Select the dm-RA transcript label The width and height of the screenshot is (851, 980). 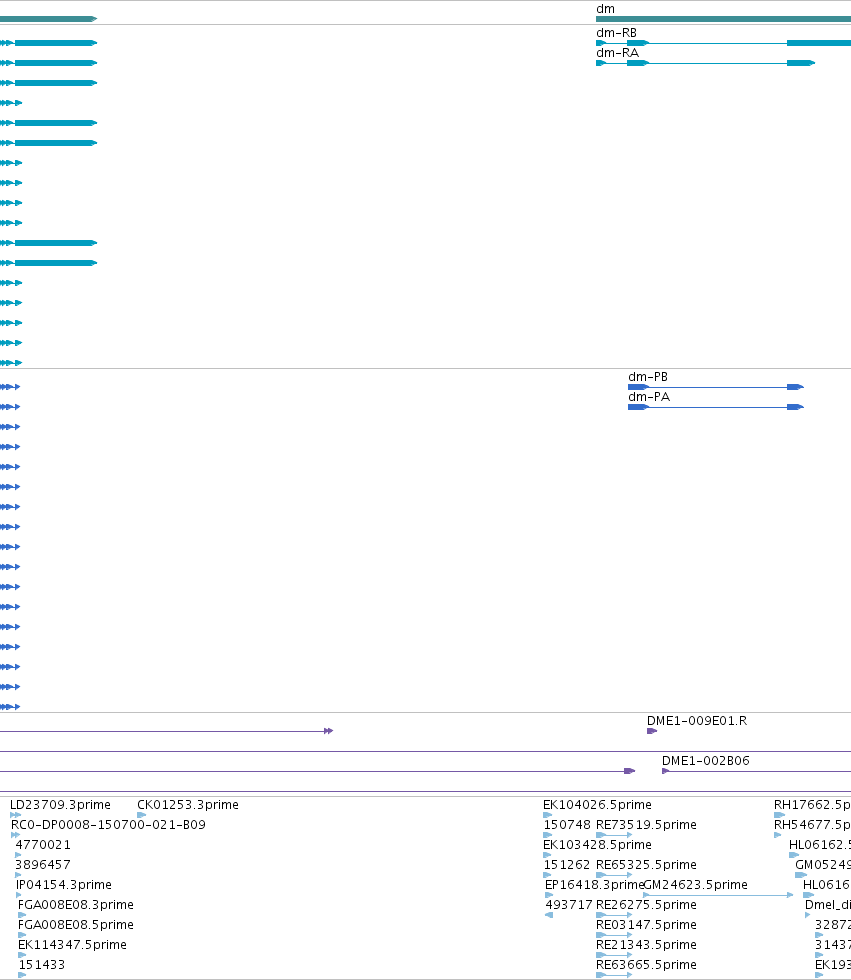(617, 52)
